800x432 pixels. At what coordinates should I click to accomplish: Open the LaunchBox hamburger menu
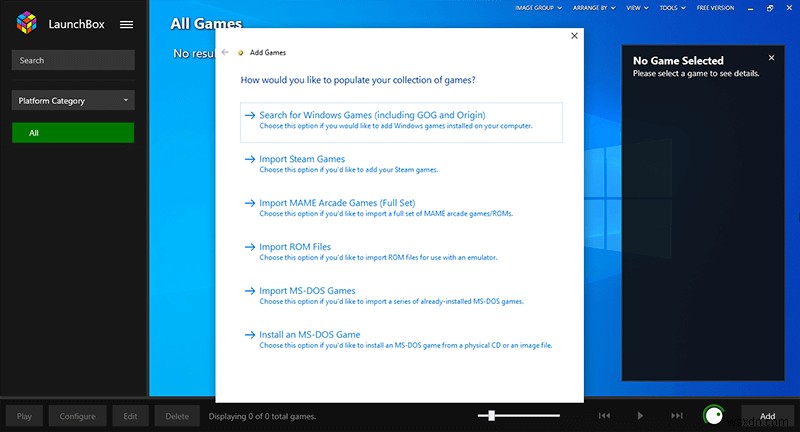coord(127,24)
